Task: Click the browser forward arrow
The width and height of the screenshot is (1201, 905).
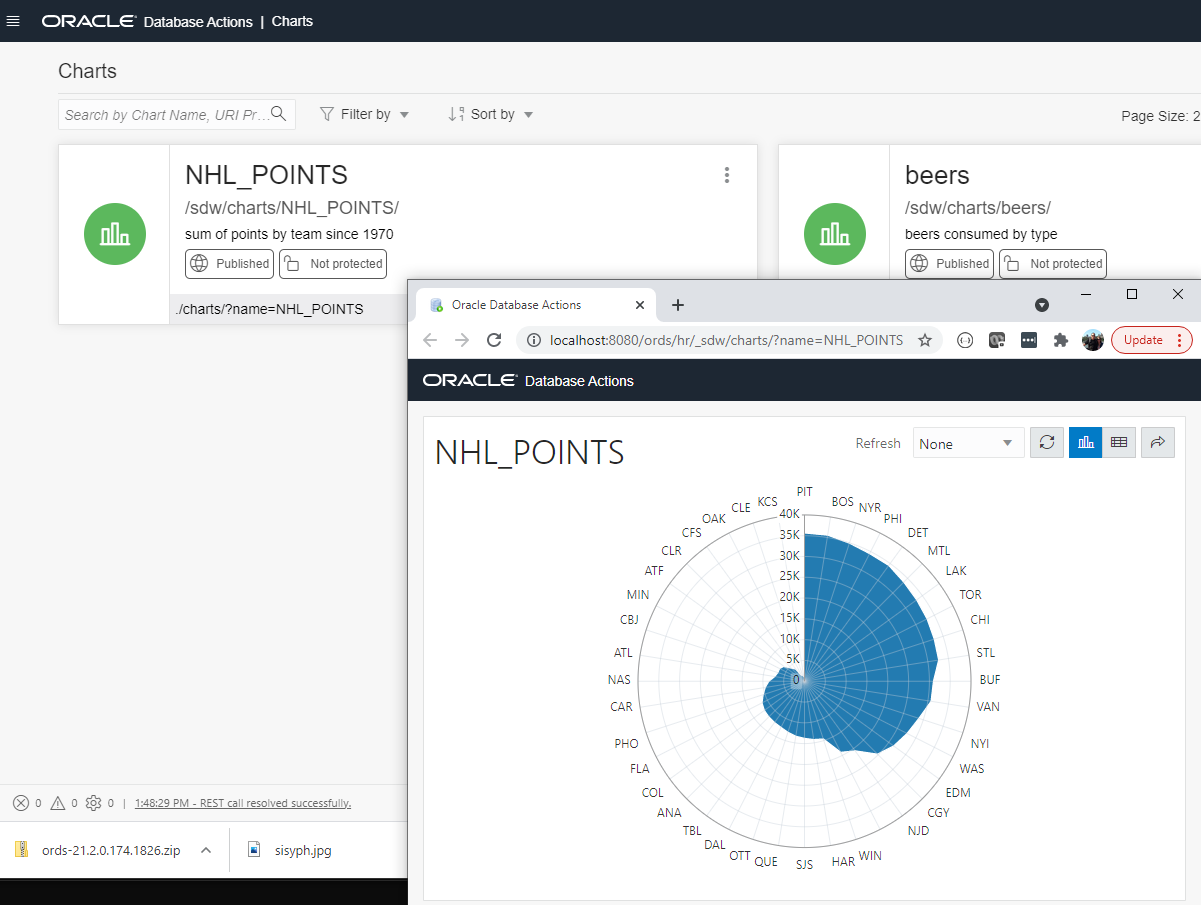Action: click(x=462, y=340)
